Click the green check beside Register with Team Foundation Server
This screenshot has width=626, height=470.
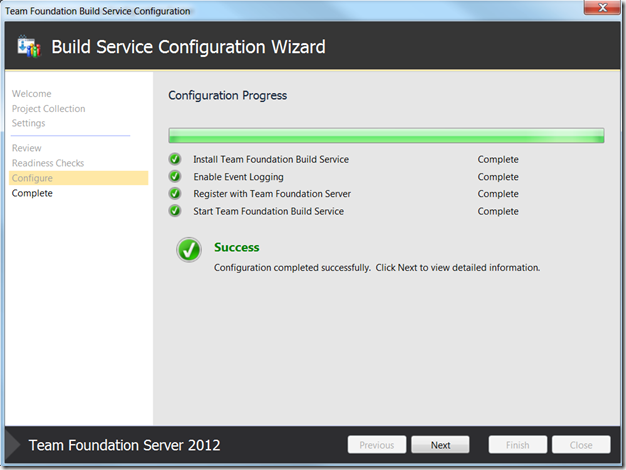[175, 193]
